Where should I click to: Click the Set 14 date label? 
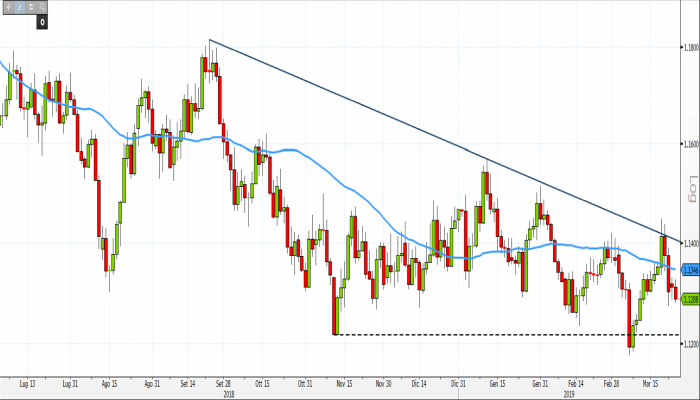tap(188, 384)
